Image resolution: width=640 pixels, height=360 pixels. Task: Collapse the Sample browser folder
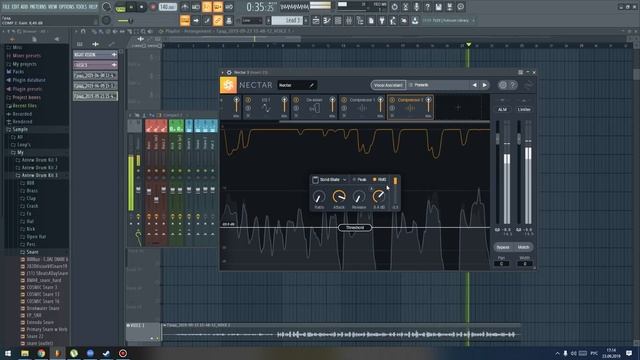20,129
